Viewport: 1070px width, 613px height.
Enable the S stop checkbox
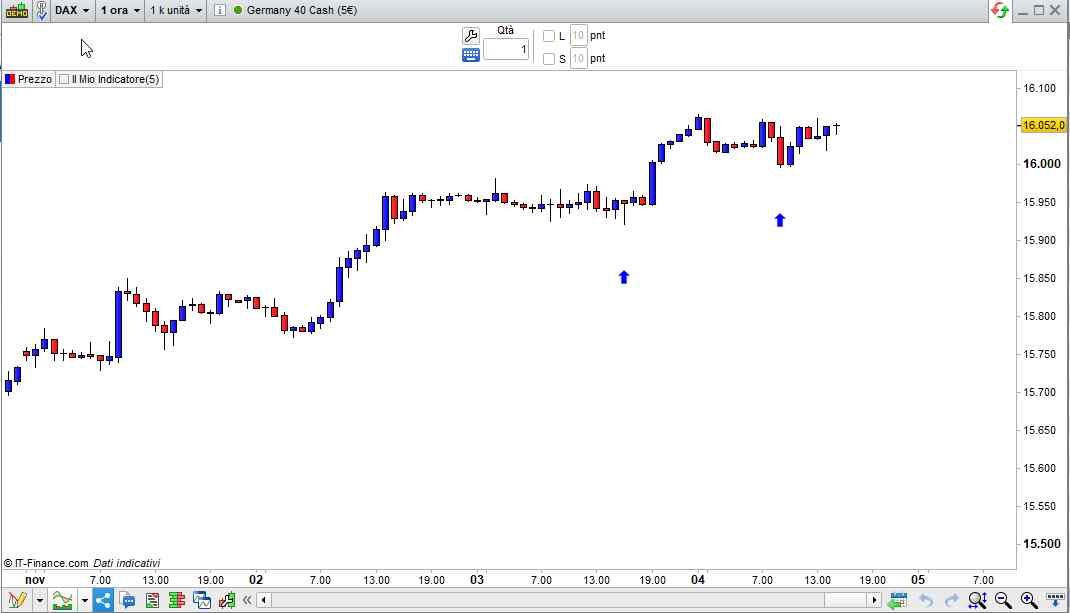pyautogui.click(x=549, y=59)
